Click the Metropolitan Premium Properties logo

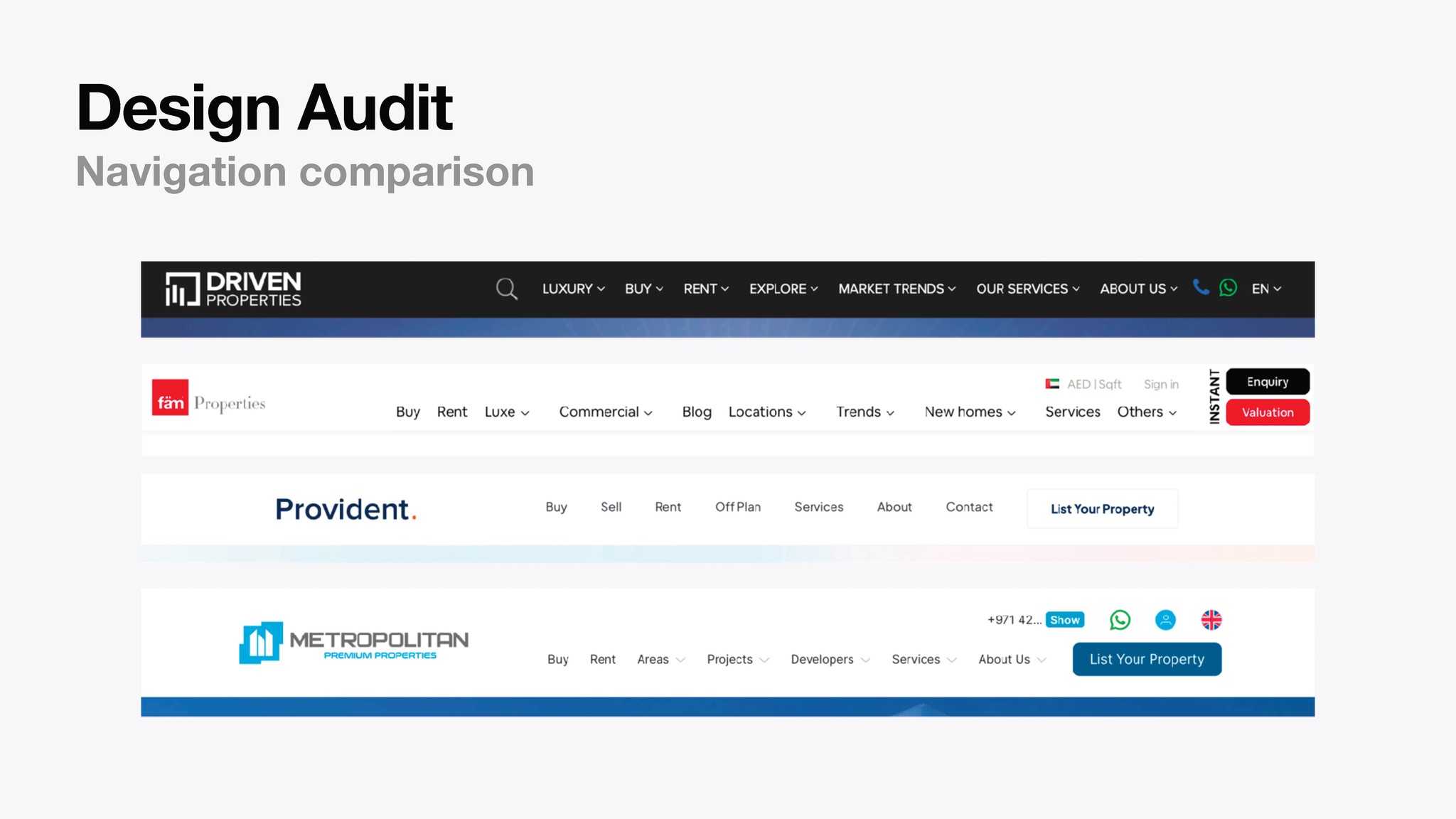click(x=353, y=643)
